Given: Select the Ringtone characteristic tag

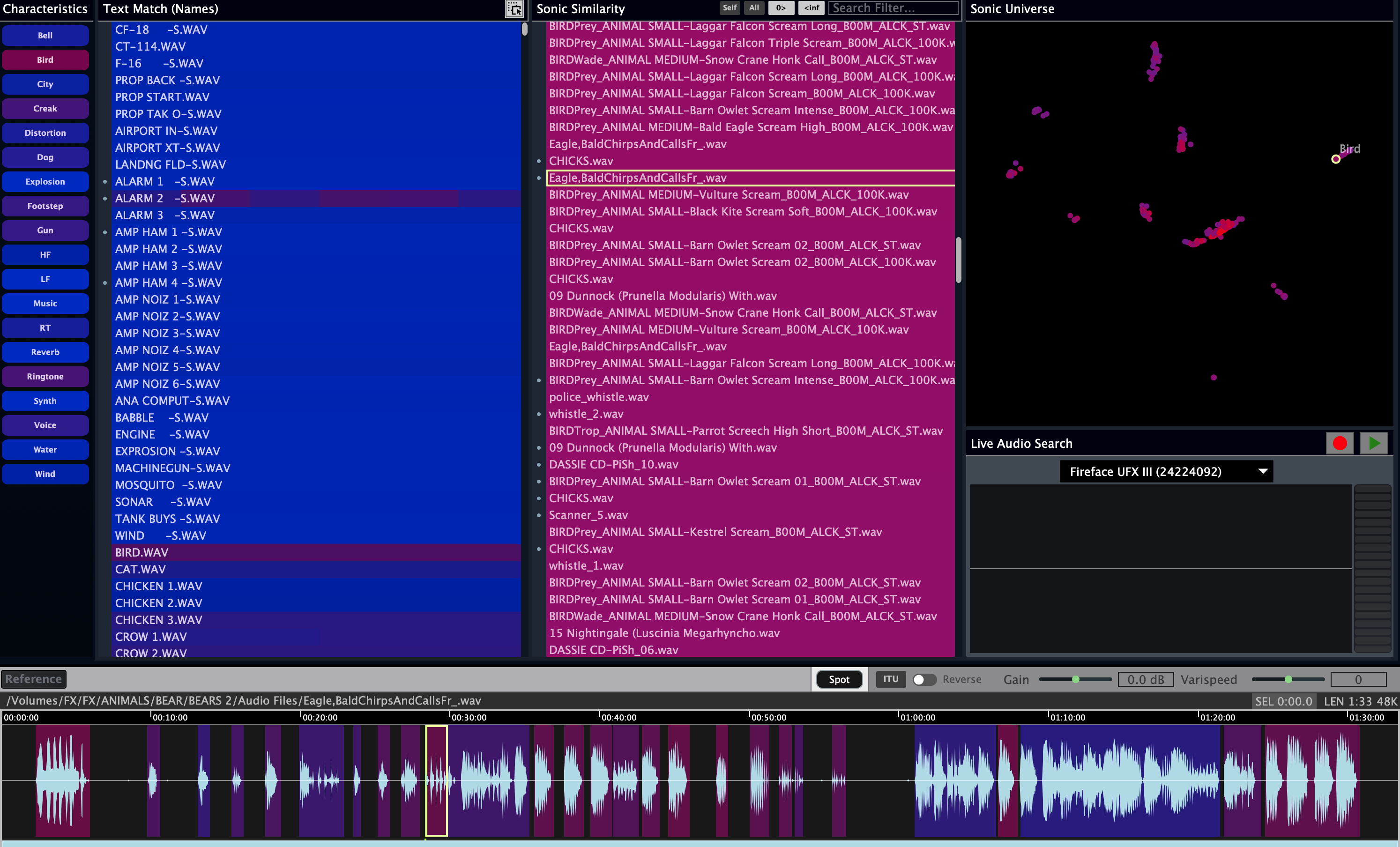Looking at the screenshot, I should [x=45, y=377].
